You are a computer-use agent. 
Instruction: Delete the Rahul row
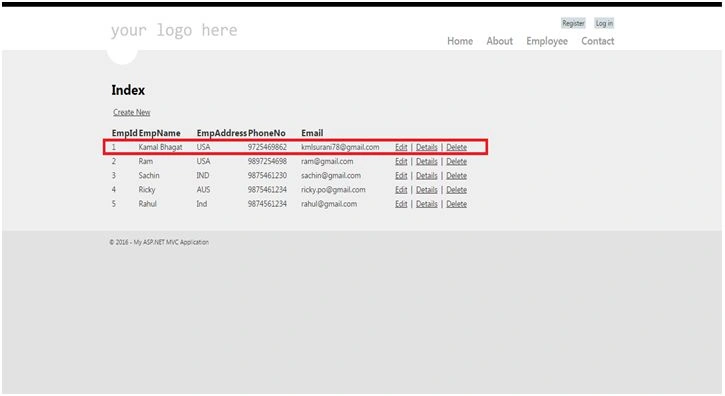coord(456,204)
